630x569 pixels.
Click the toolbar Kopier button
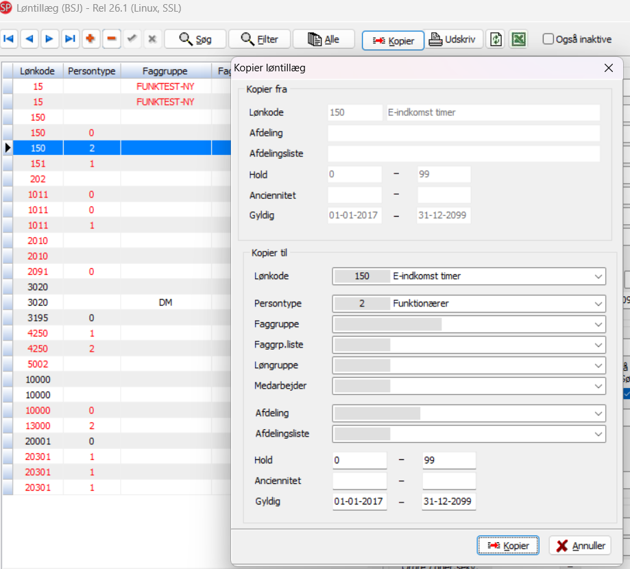(393, 41)
